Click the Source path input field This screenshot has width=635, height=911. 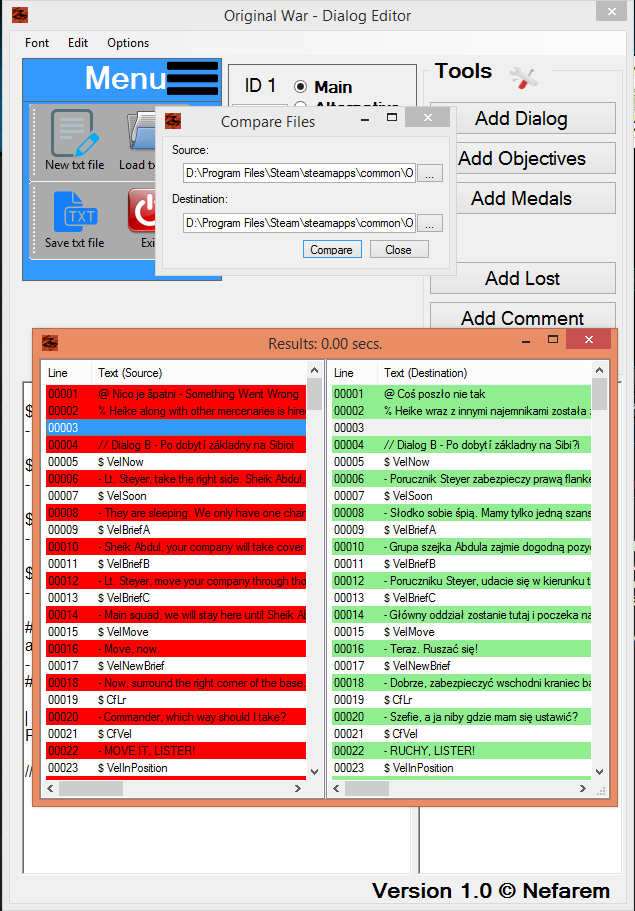click(x=299, y=173)
